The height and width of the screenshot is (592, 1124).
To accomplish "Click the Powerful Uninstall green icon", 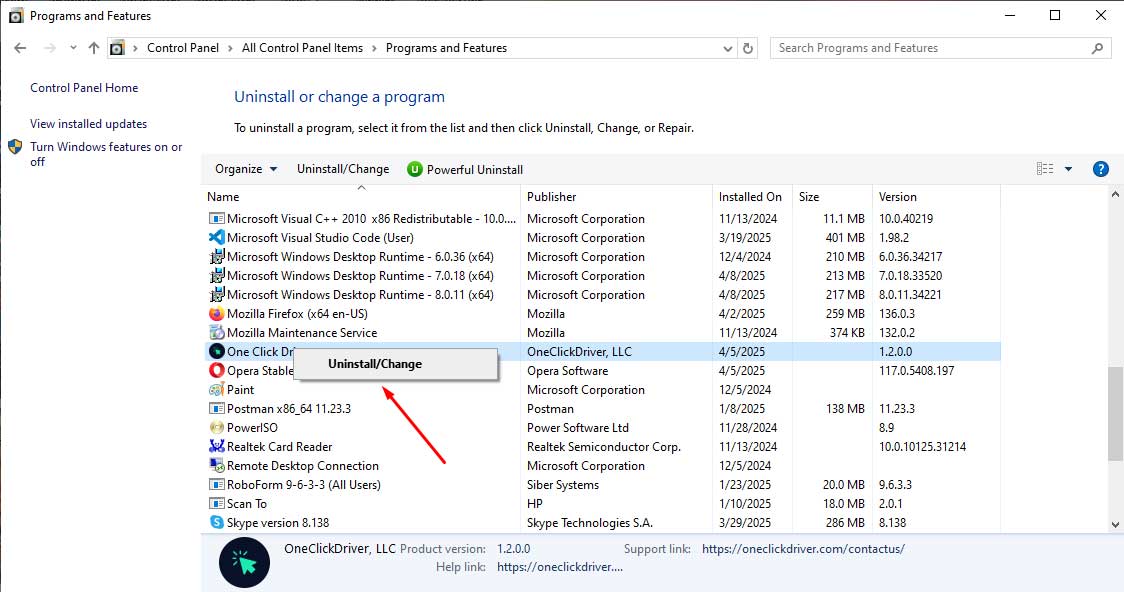I will (x=415, y=169).
